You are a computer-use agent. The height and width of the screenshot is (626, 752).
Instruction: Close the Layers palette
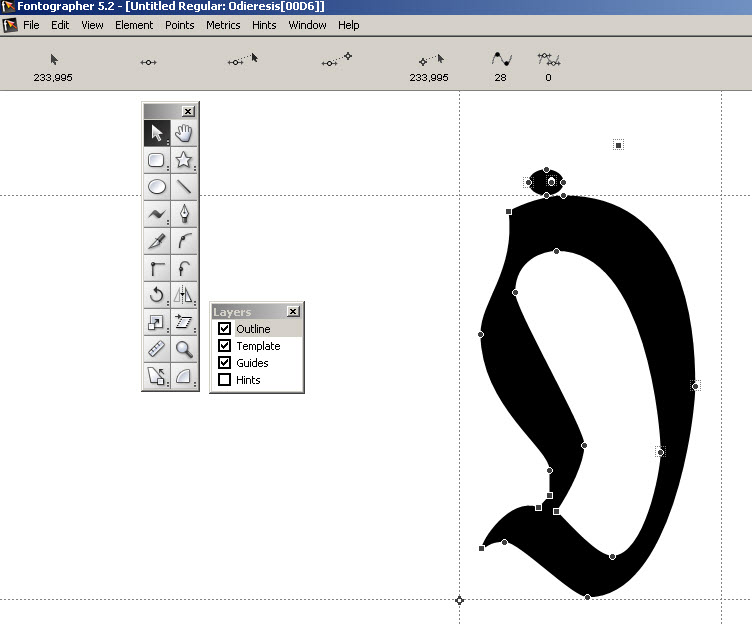[293, 312]
